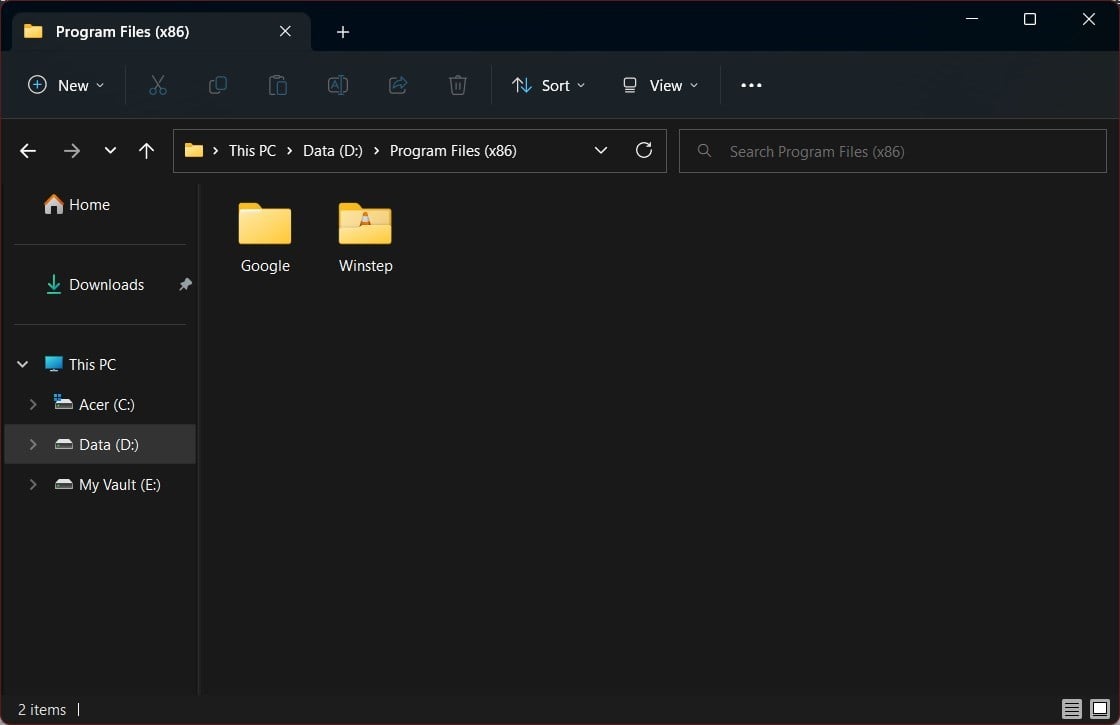
Task: Open the Sort dropdown
Action: [x=548, y=85]
